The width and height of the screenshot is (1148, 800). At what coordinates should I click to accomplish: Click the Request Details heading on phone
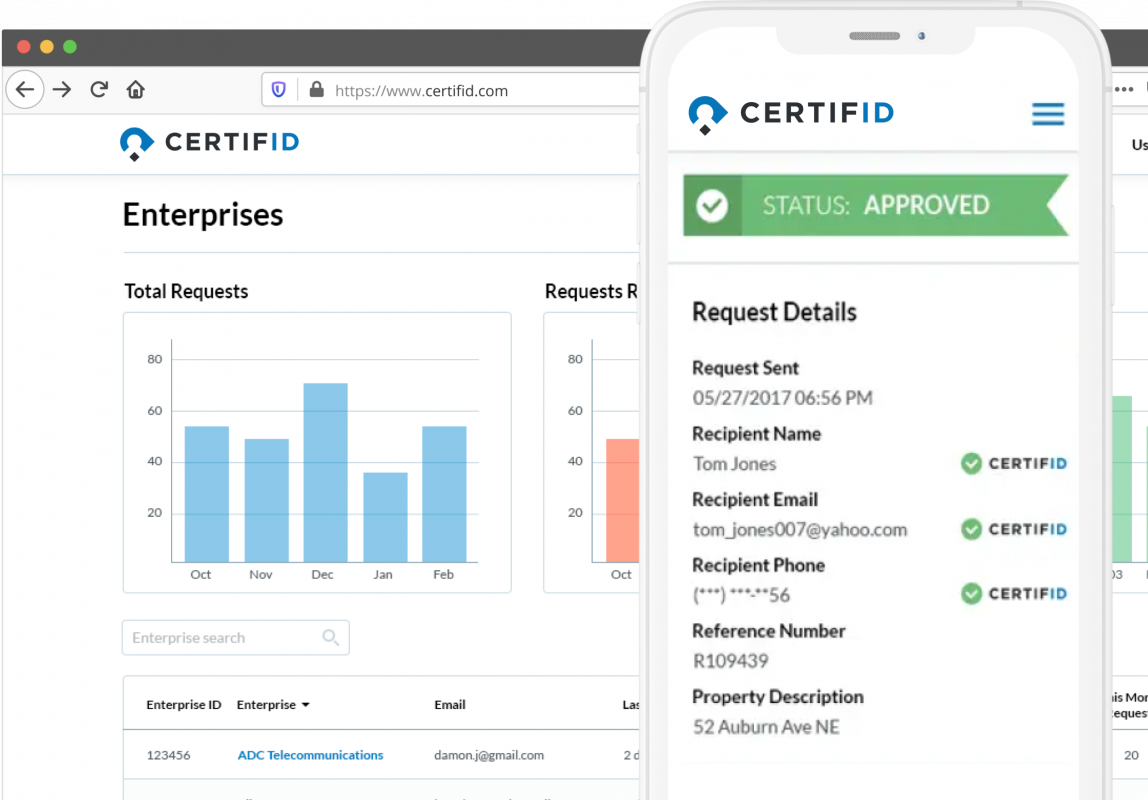[775, 313]
